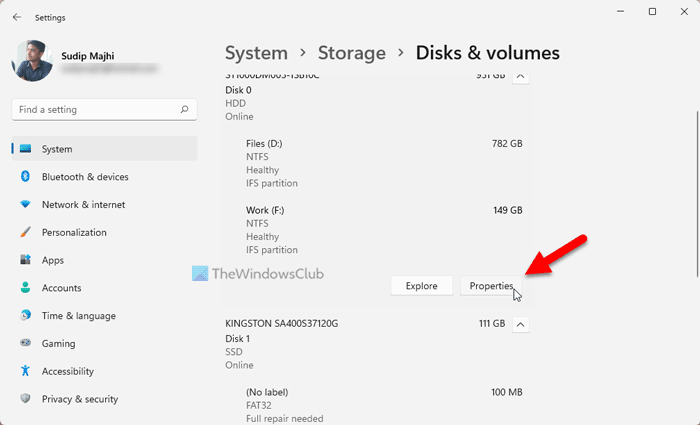This screenshot has height=425, width=700.
Task: Collapse the KINGSTON Disk 1 section
Action: 519,324
